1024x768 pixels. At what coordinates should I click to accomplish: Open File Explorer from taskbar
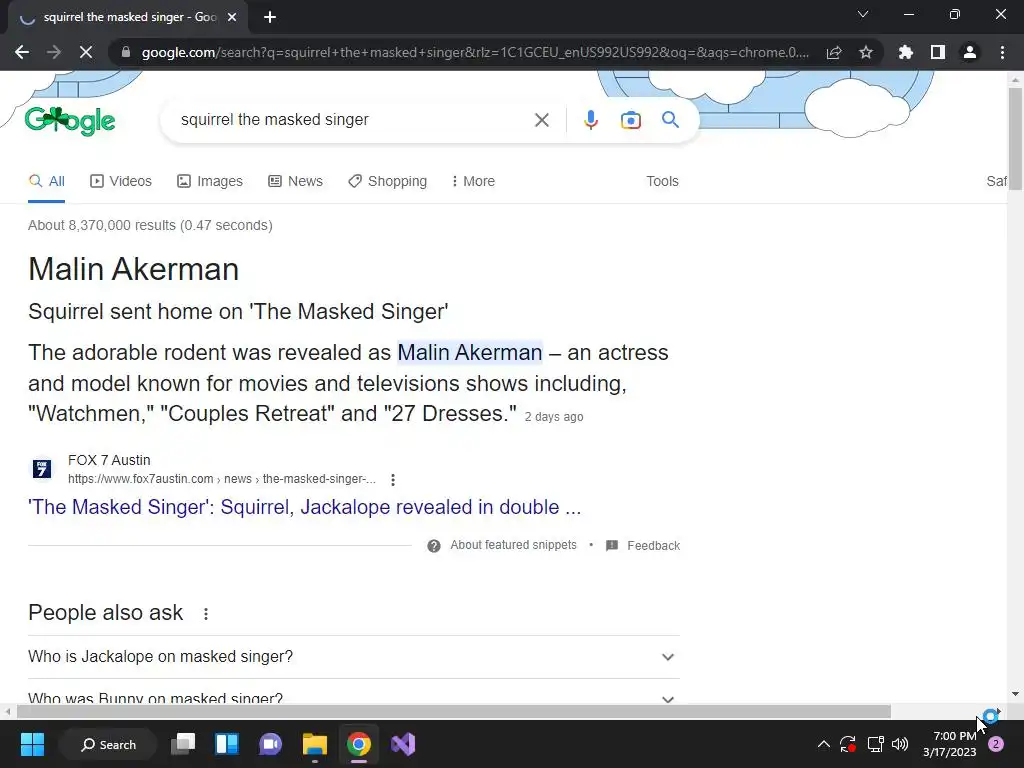pos(314,744)
